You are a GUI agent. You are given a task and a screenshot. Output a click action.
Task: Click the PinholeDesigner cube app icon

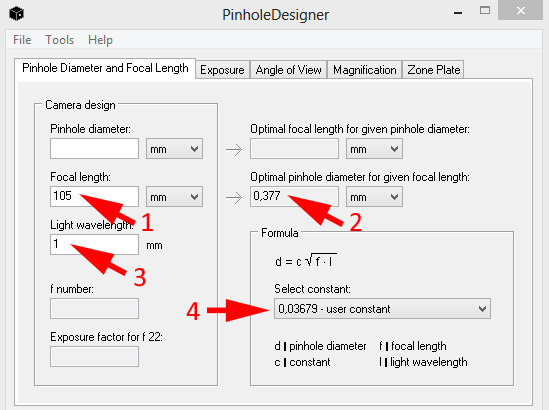click(16, 14)
